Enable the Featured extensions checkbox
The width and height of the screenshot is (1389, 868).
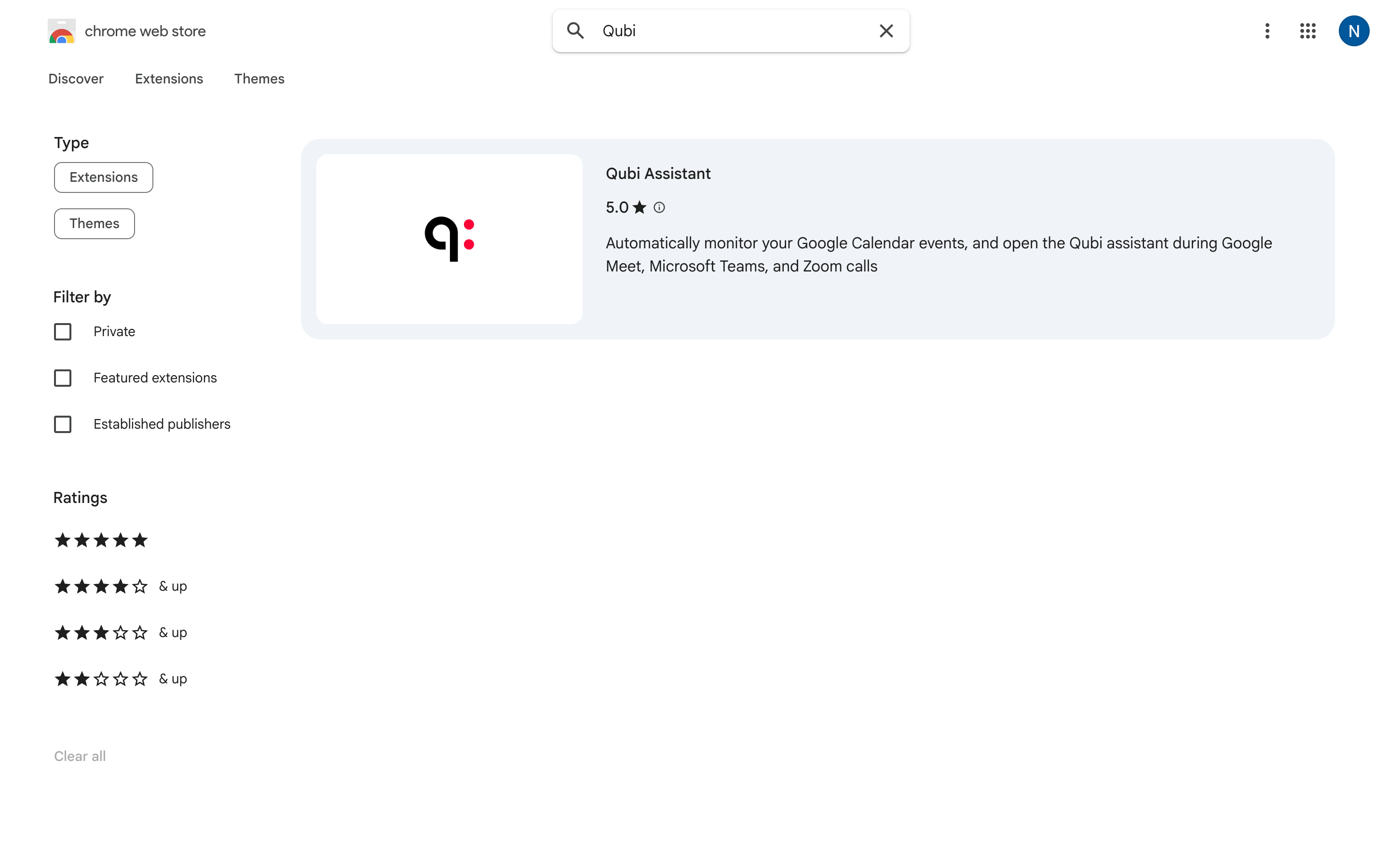63,379
